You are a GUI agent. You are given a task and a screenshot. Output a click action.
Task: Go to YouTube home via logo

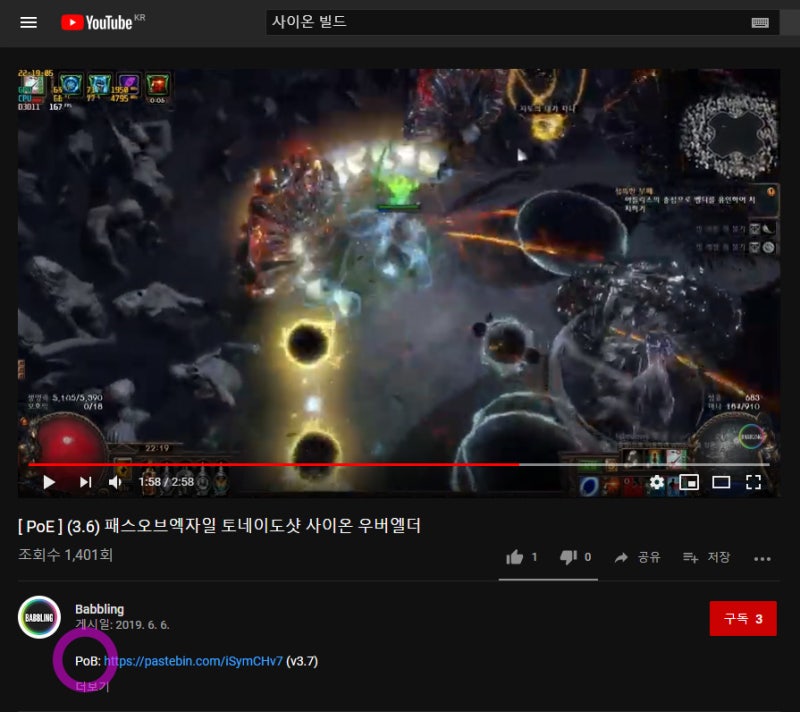pyautogui.click(x=97, y=22)
